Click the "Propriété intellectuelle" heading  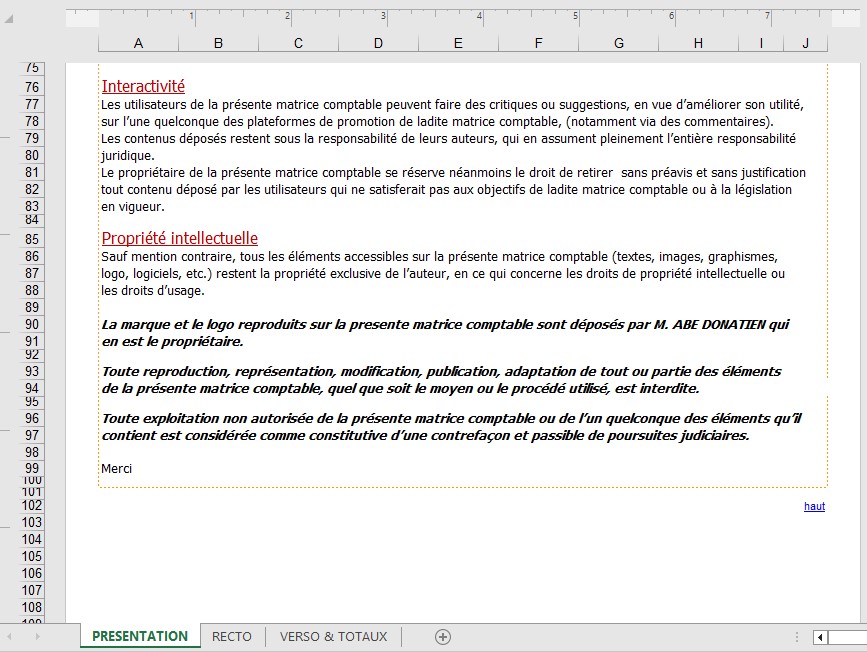[180, 238]
